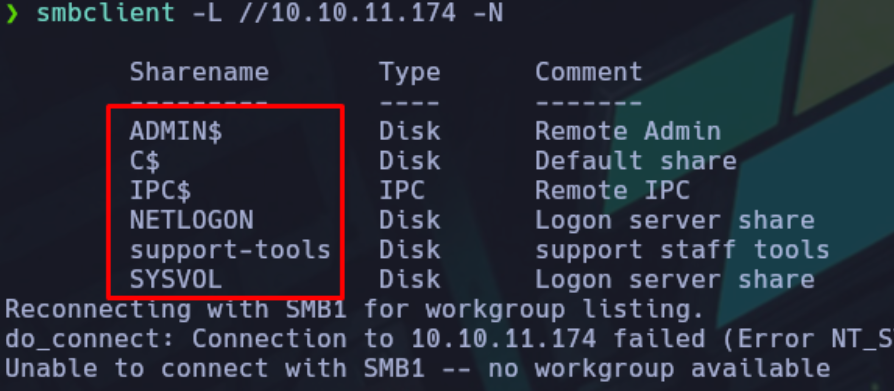This screenshot has height=391, width=894.
Task: Select the IPC$ share name
Action: pos(160,191)
